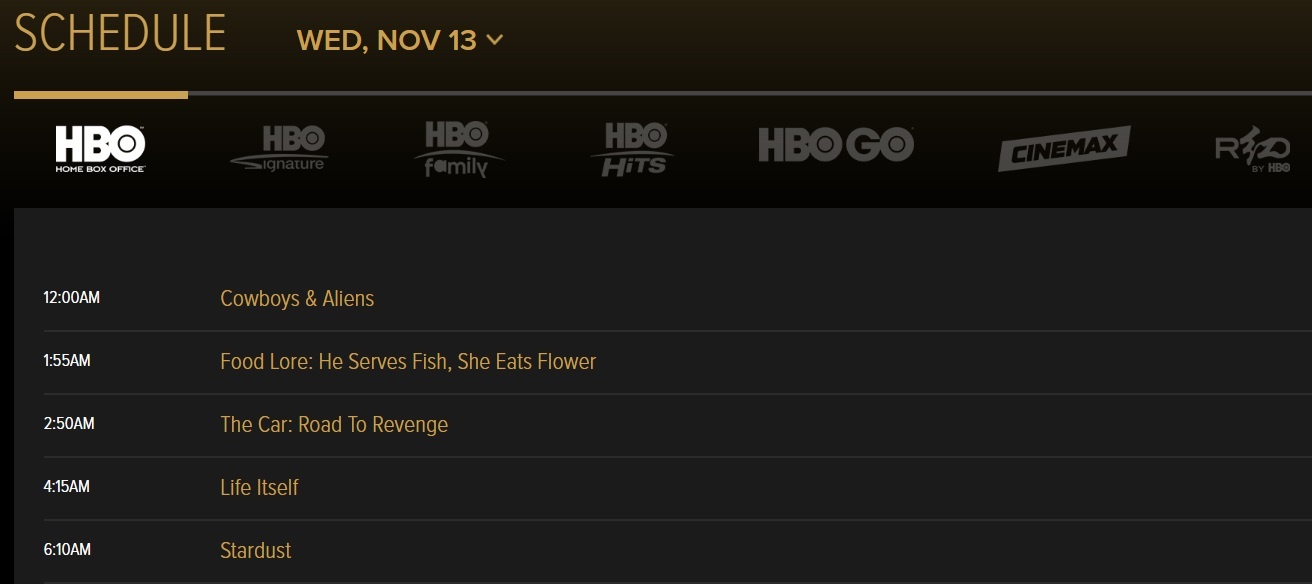Open the HBO GO channel logo

(836, 146)
